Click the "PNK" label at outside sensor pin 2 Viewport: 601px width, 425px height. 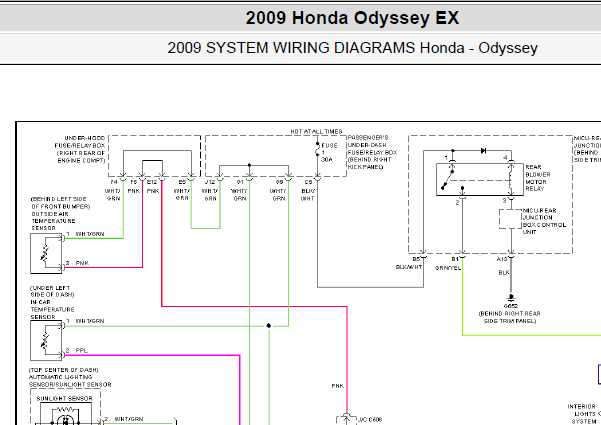tap(82, 263)
